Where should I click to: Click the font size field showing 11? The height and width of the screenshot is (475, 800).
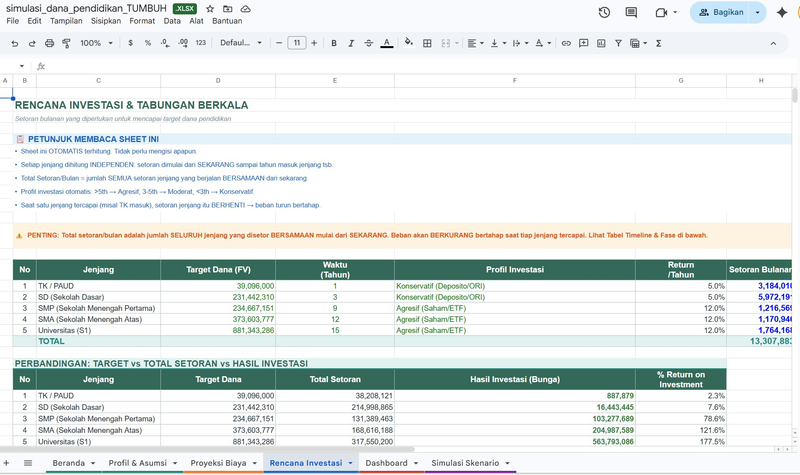pos(297,43)
